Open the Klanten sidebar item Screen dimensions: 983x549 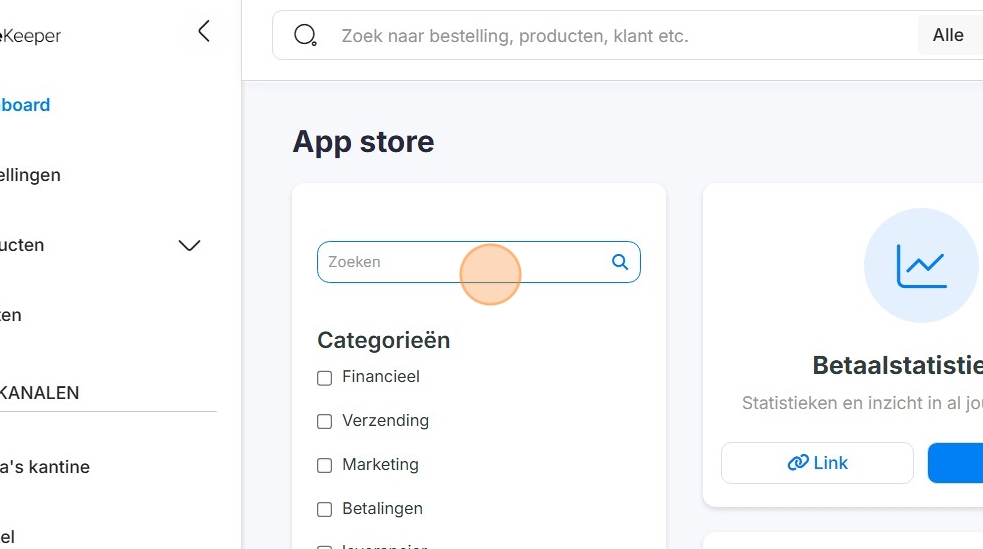(x=11, y=315)
